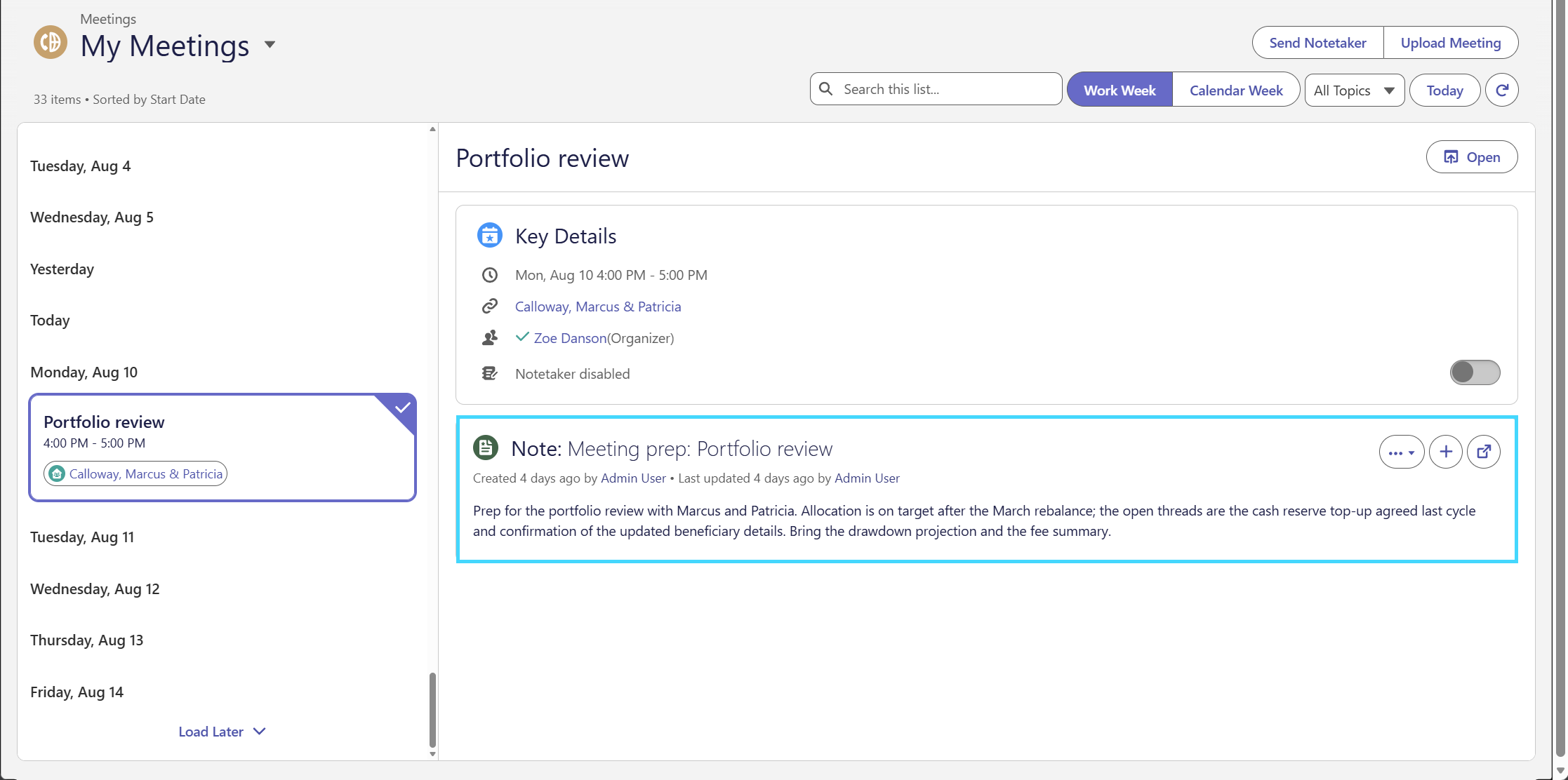The image size is (1568, 780).
Task: Click the Portfolio review detail panel title
Action: coord(543,159)
